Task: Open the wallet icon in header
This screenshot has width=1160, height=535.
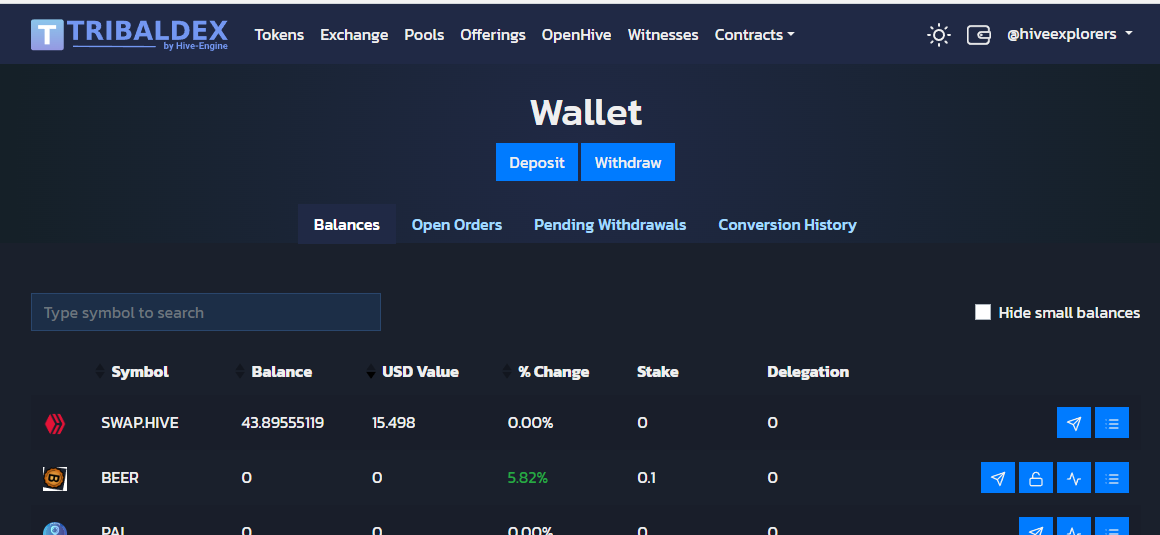Action: [x=978, y=35]
